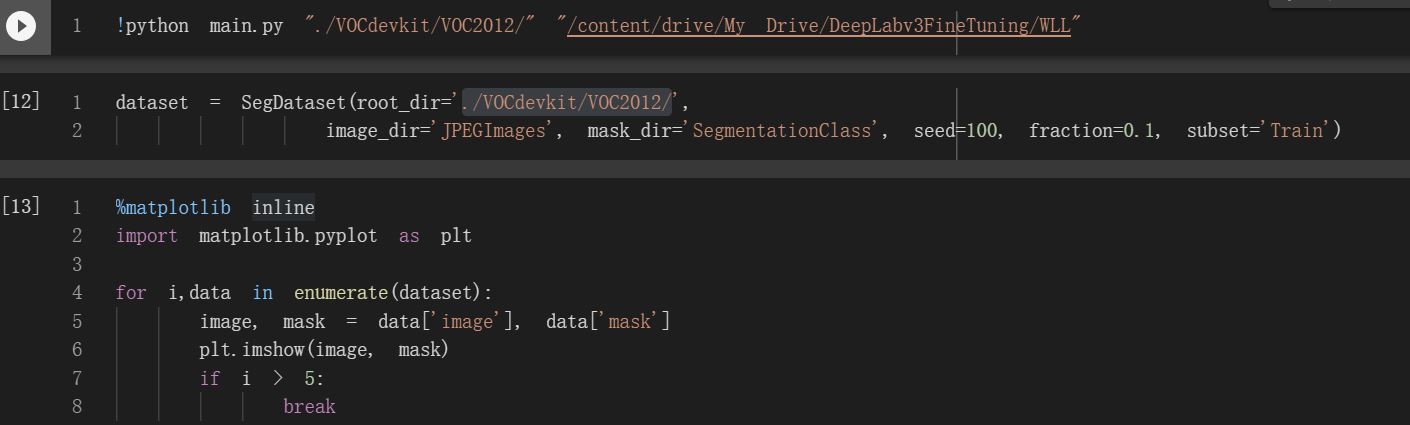
Task: Click the partially visible toolbar at top right
Action: pyautogui.click(x=1338, y=3)
